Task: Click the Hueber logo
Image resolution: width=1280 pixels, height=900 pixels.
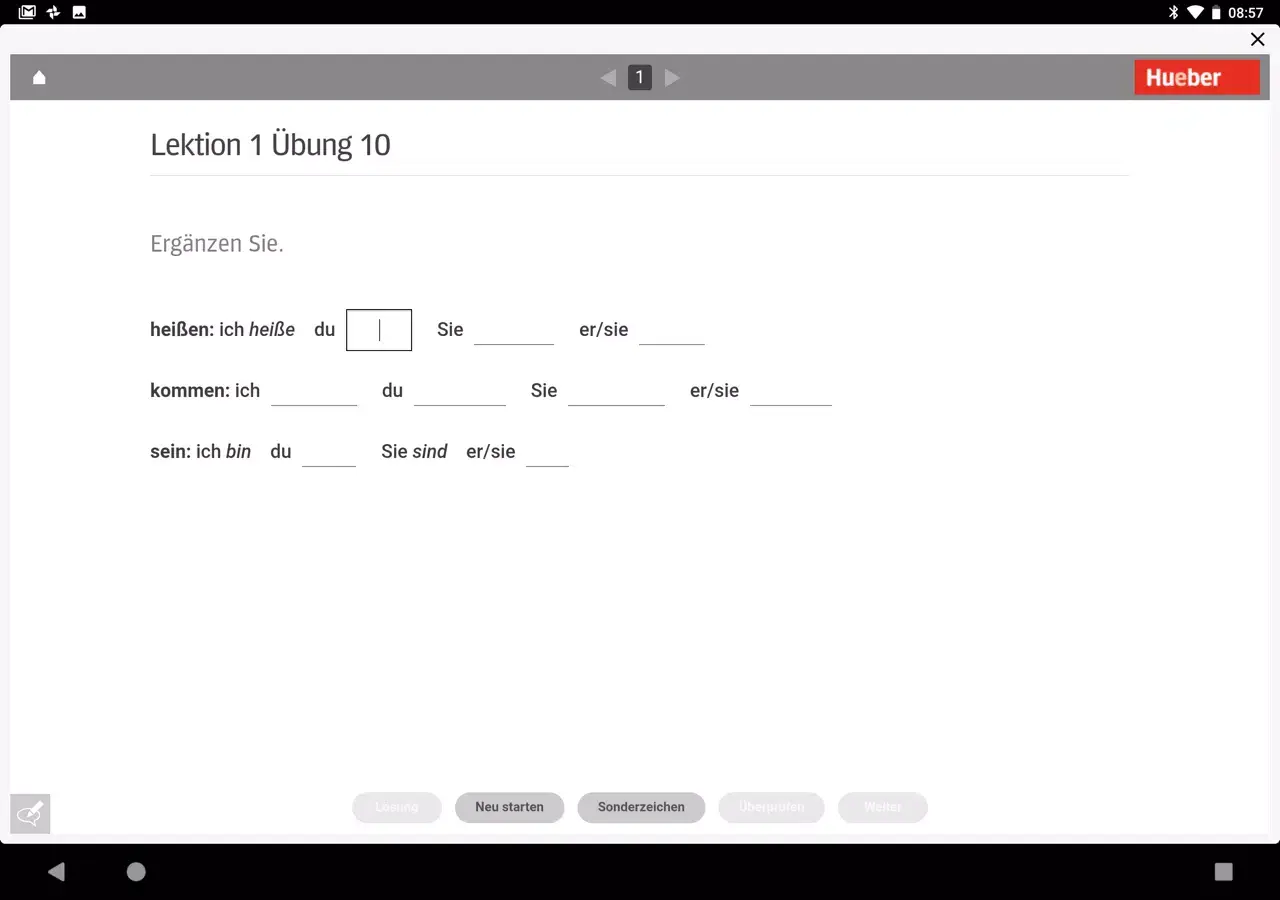Action: click(1197, 77)
